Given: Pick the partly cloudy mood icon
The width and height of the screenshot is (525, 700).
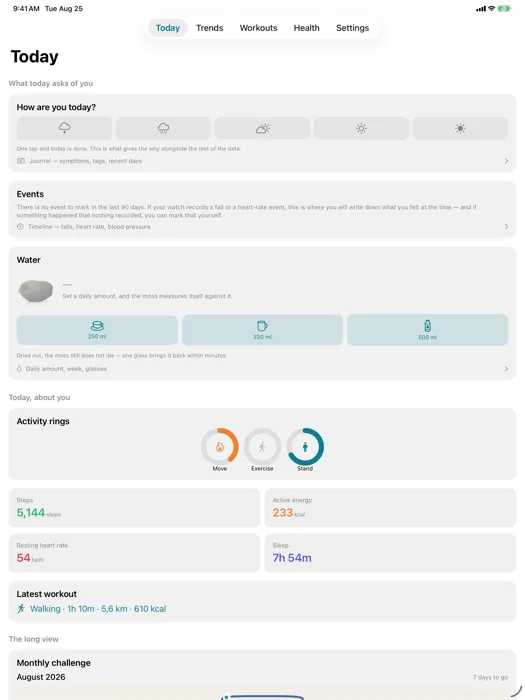Looking at the screenshot, I should tap(262, 129).
